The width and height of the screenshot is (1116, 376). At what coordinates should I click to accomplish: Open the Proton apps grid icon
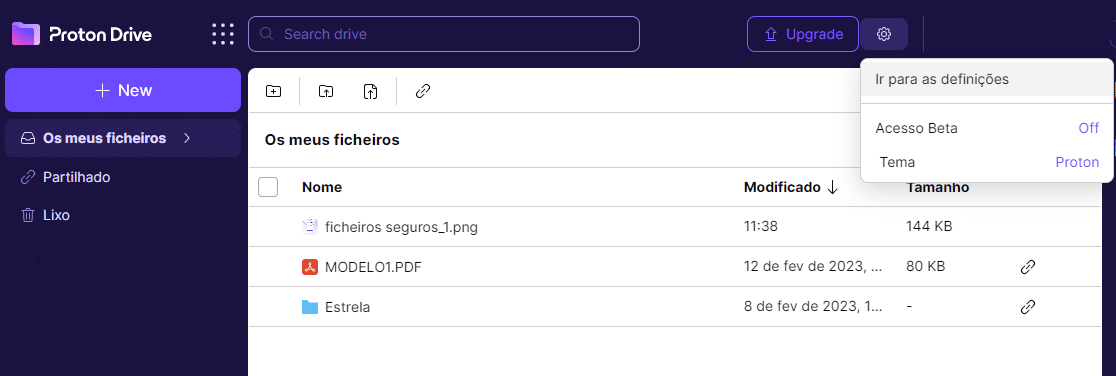click(x=223, y=34)
